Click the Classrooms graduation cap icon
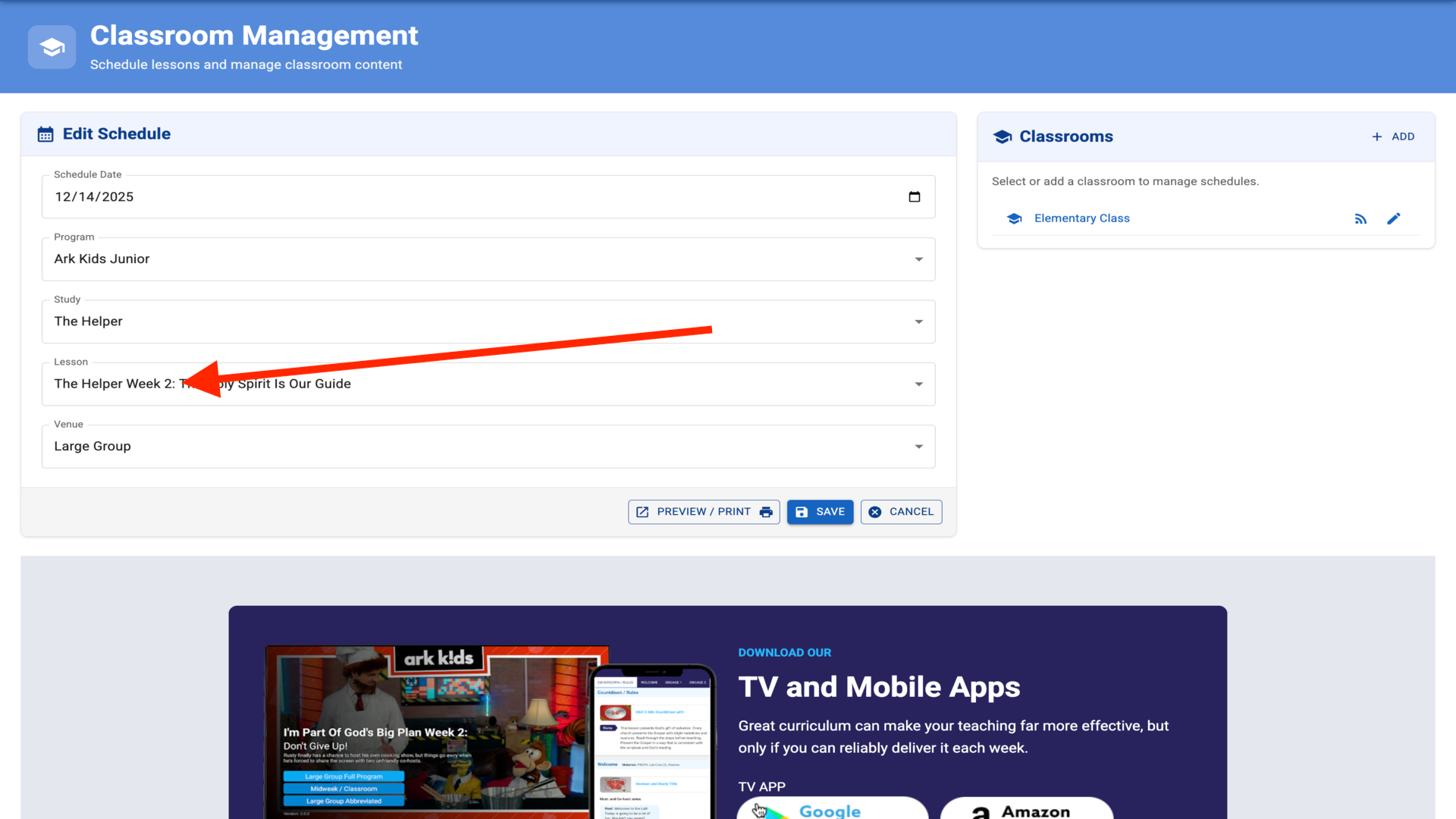This screenshot has height=819, width=1456. coord(1003,136)
